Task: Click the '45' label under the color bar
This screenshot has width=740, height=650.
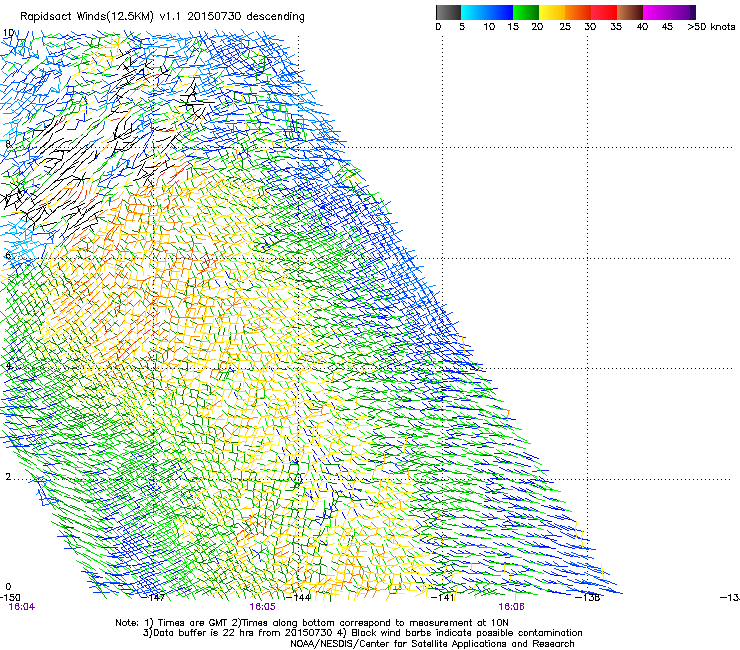Action: coord(667,27)
